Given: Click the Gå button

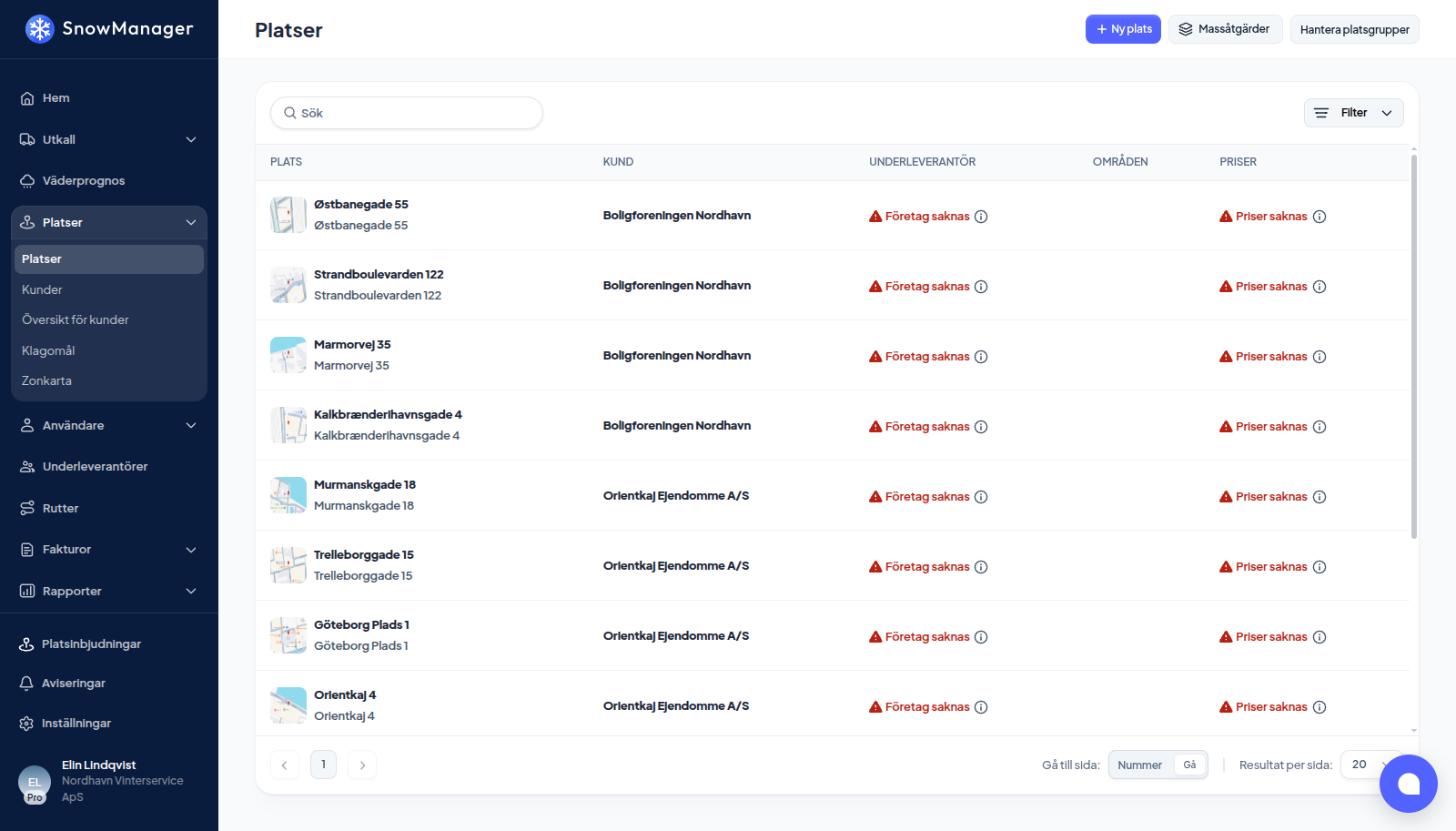Looking at the screenshot, I should (1189, 765).
